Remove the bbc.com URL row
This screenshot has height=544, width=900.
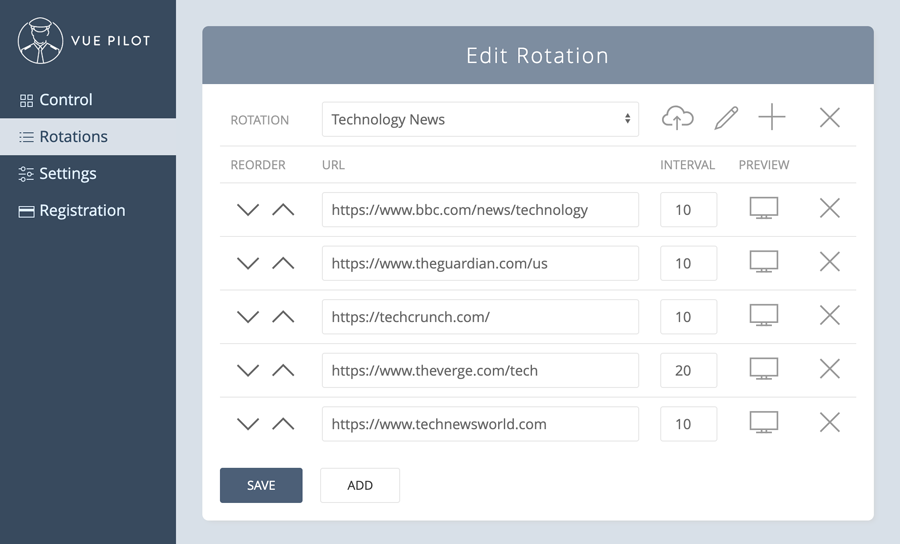click(829, 208)
